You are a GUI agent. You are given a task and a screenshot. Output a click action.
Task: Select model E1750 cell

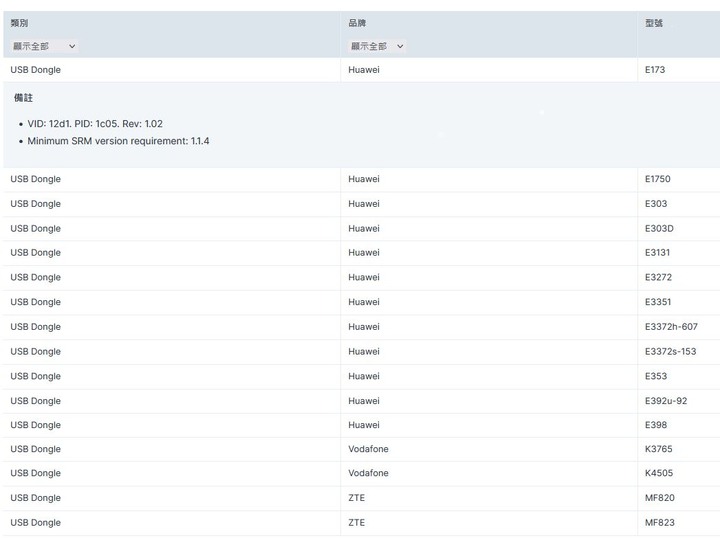pos(658,179)
